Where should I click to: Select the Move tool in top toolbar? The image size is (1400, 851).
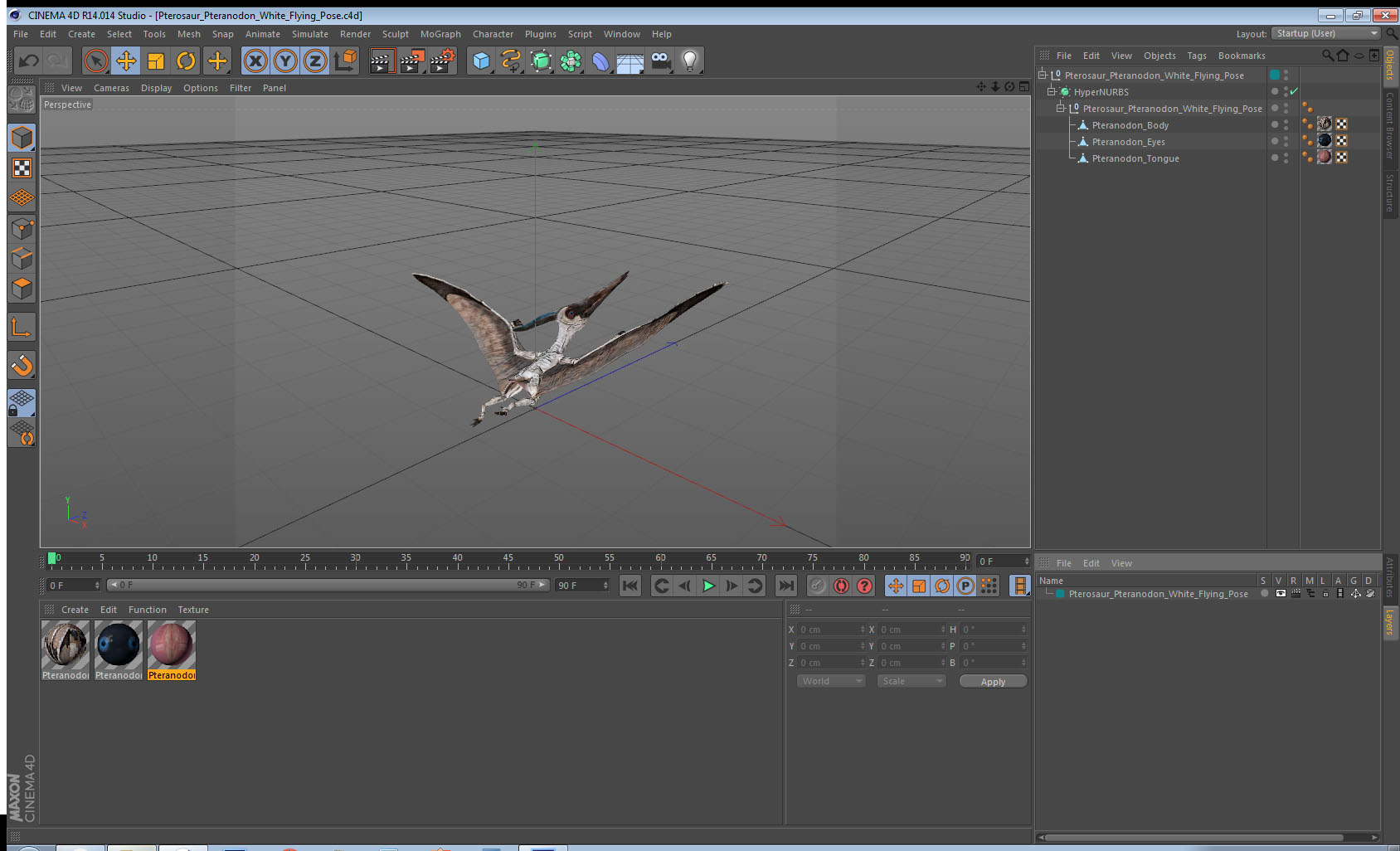[x=126, y=61]
